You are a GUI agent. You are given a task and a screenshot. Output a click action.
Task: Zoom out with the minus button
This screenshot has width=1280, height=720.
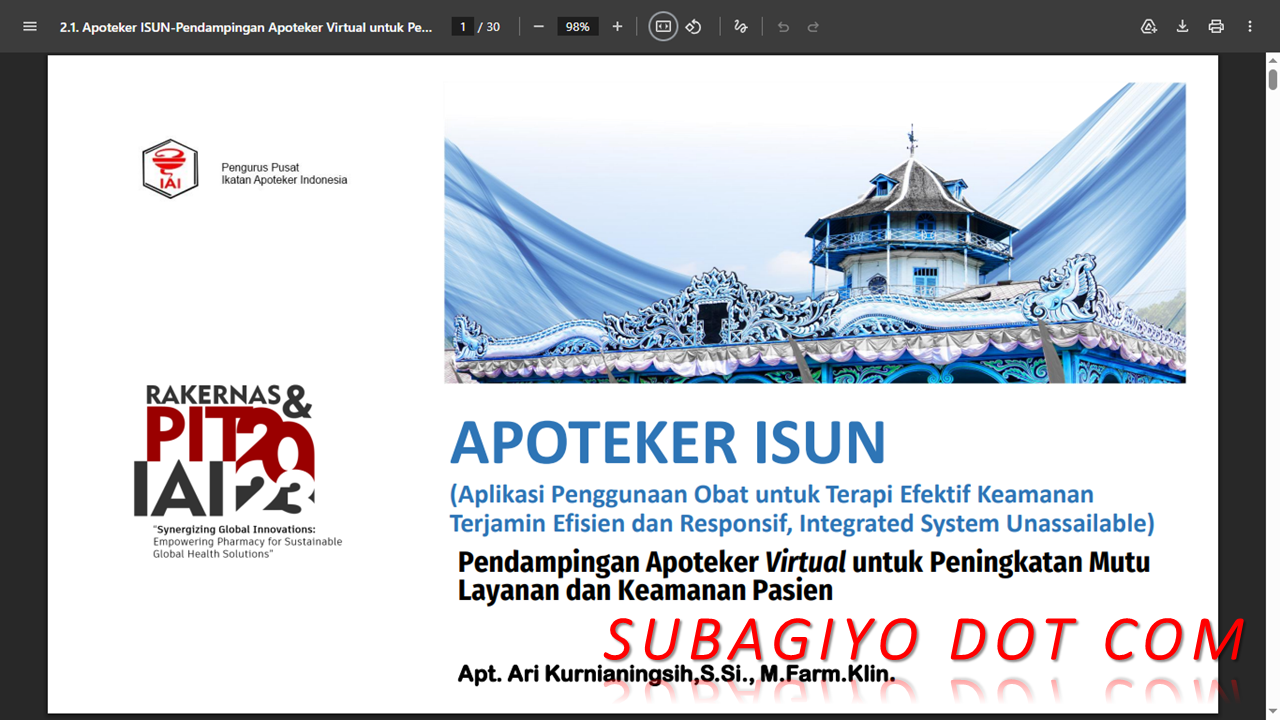539,27
